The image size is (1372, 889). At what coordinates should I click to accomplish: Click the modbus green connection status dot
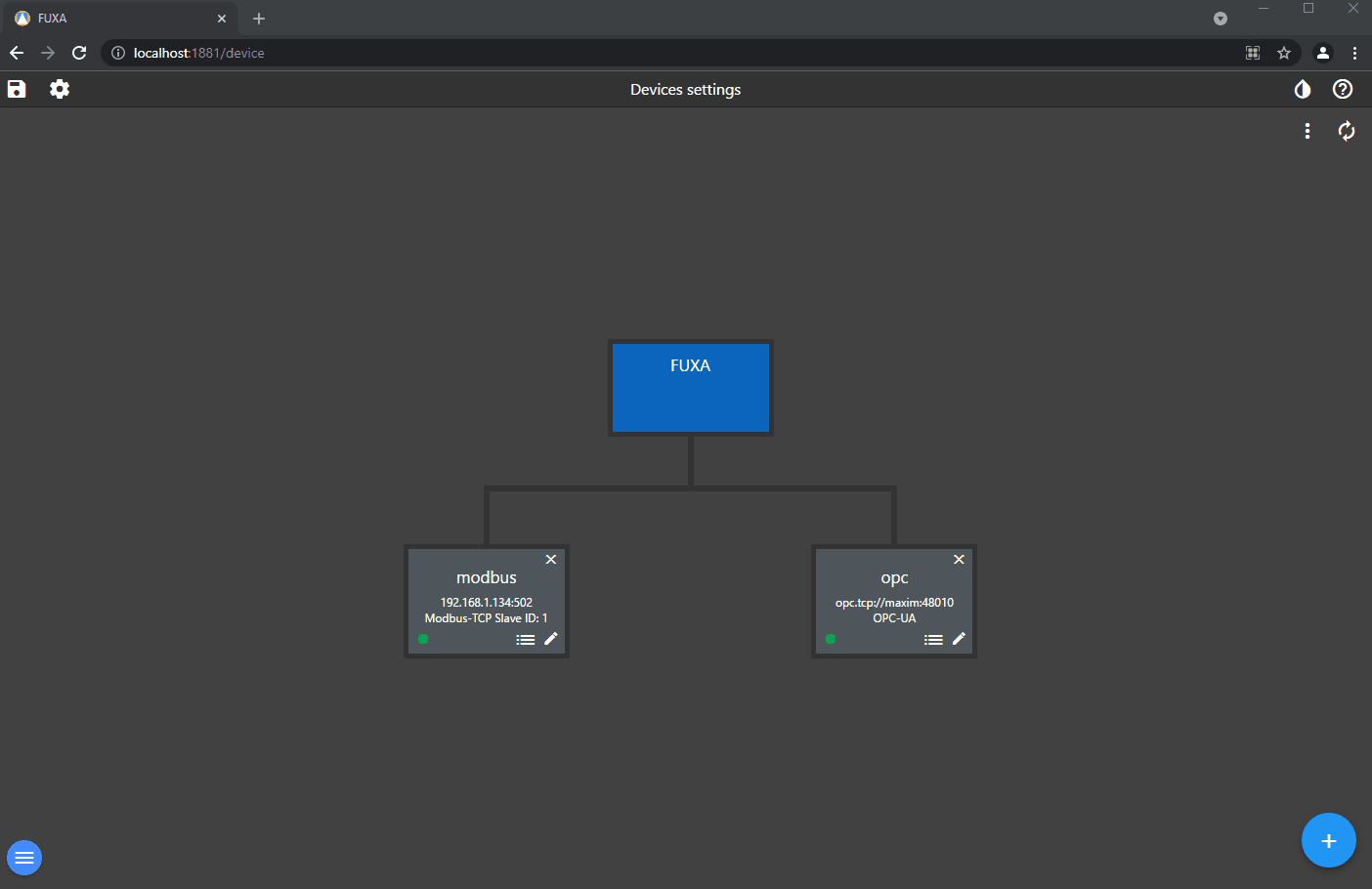point(423,639)
